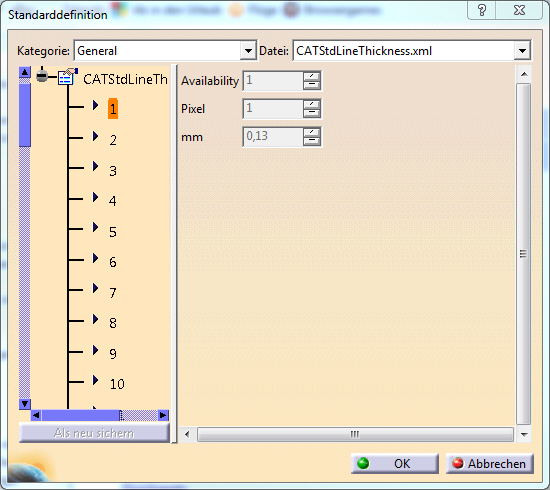Click the tree scroll up arrow
Screen dimensions: 550x490
point(25,72)
